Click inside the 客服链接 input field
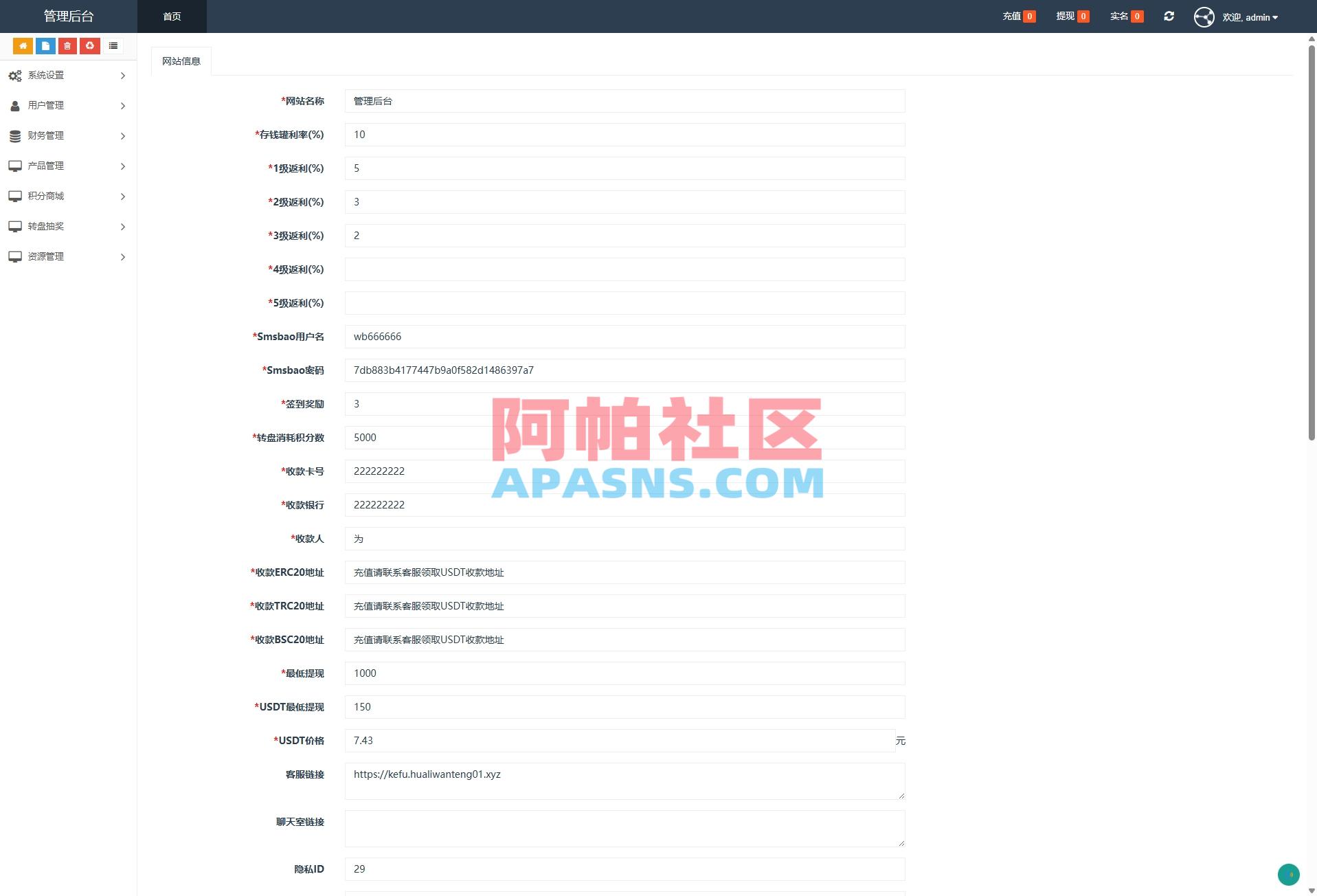1317x896 pixels. pos(622,780)
